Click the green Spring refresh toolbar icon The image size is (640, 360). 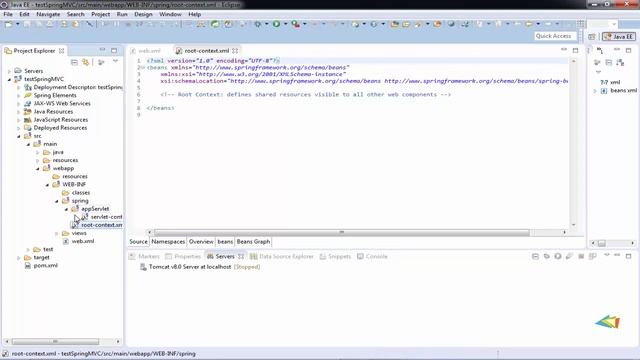coord(215,24)
